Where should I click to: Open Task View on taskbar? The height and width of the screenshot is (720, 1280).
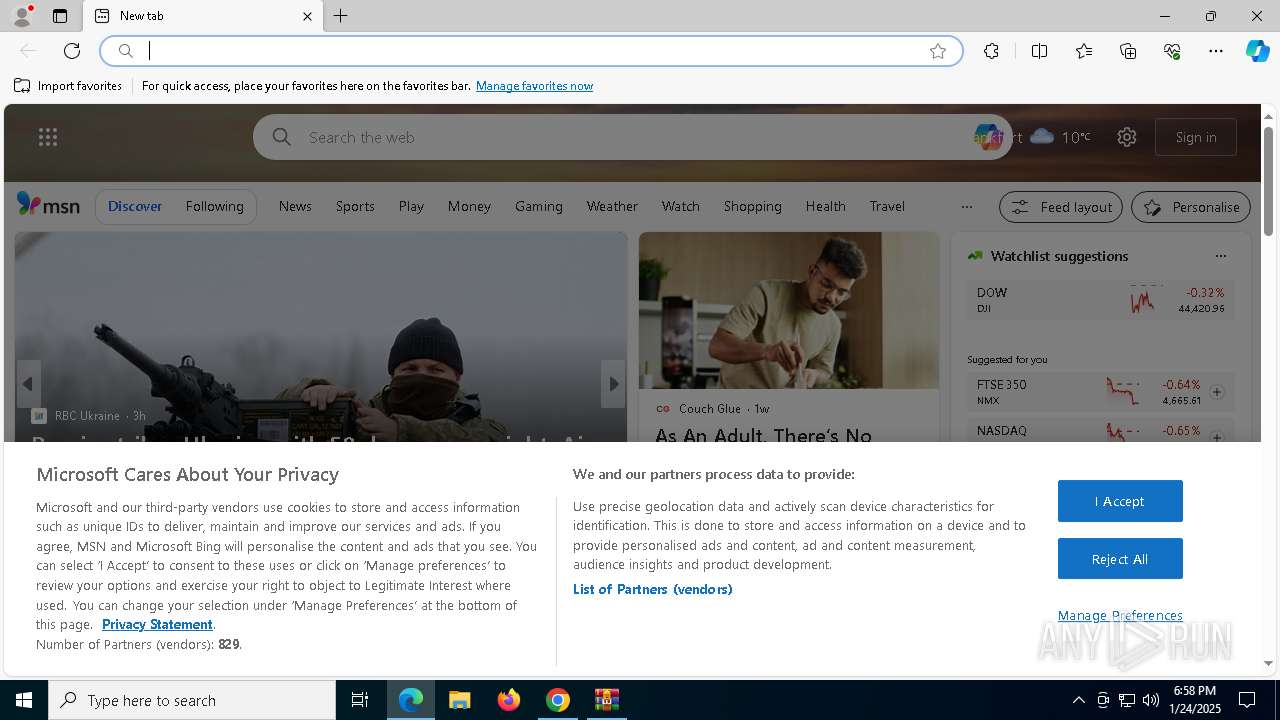[360, 700]
